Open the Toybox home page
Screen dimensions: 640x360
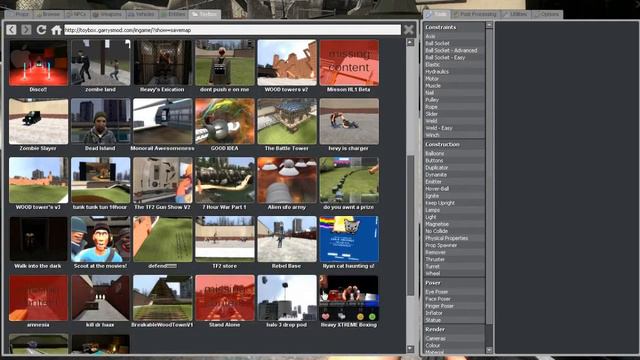pyautogui.click(x=56, y=29)
